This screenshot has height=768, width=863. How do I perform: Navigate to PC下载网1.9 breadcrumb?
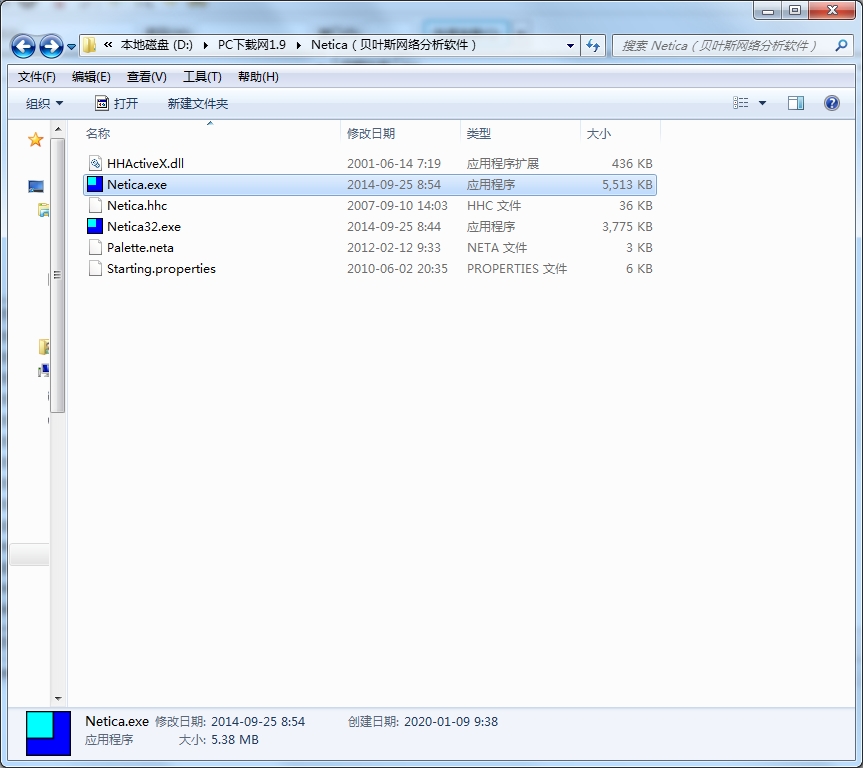(x=252, y=45)
